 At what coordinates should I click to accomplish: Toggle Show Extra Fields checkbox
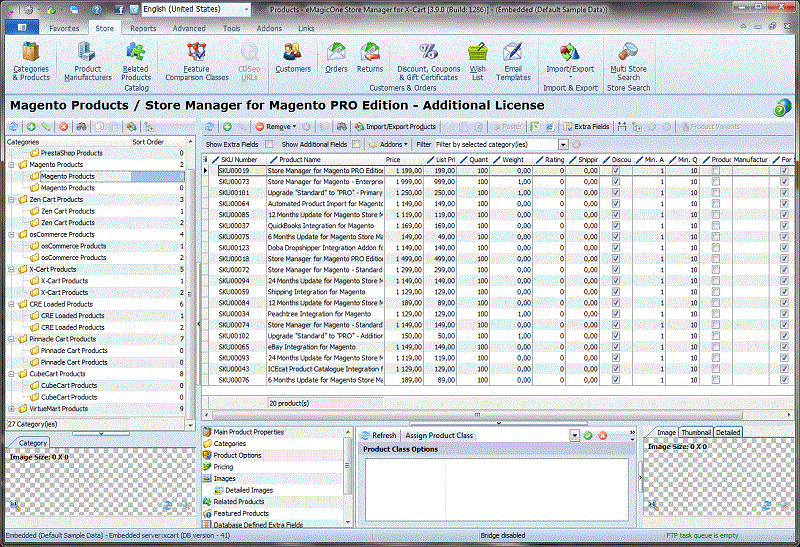(269, 144)
